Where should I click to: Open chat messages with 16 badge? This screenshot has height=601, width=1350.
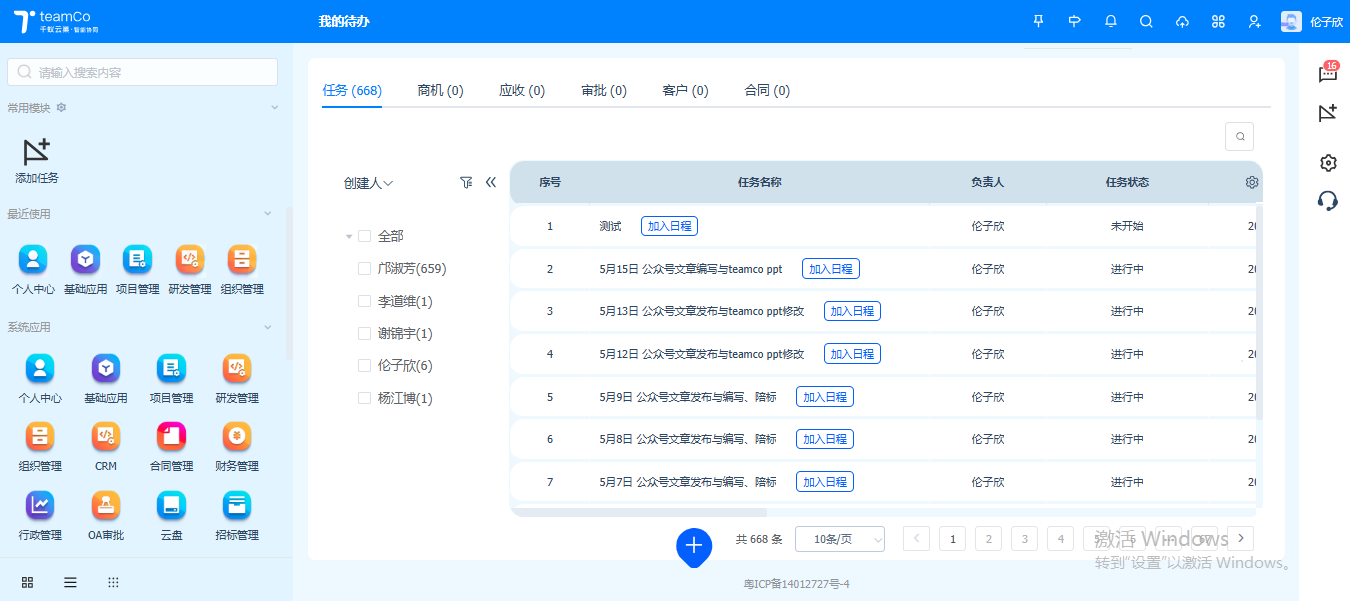click(x=1327, y=73)
